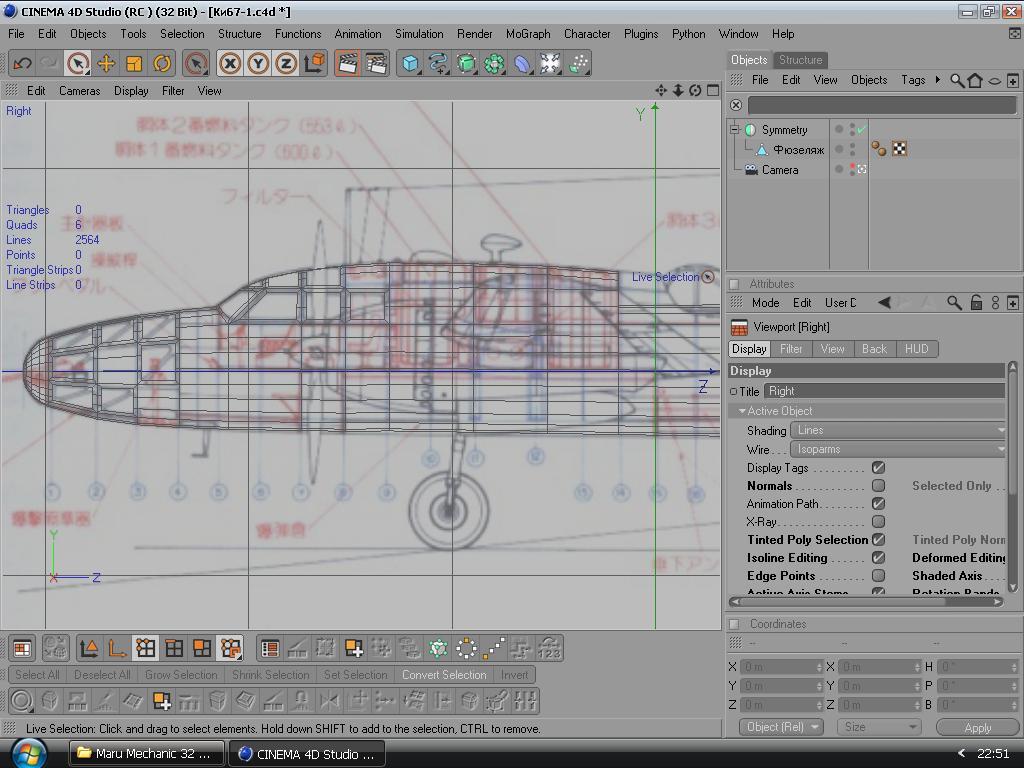Click the Undo arrow icon
The height and width of the screenshot is (768, 1024).
[22, 63]
